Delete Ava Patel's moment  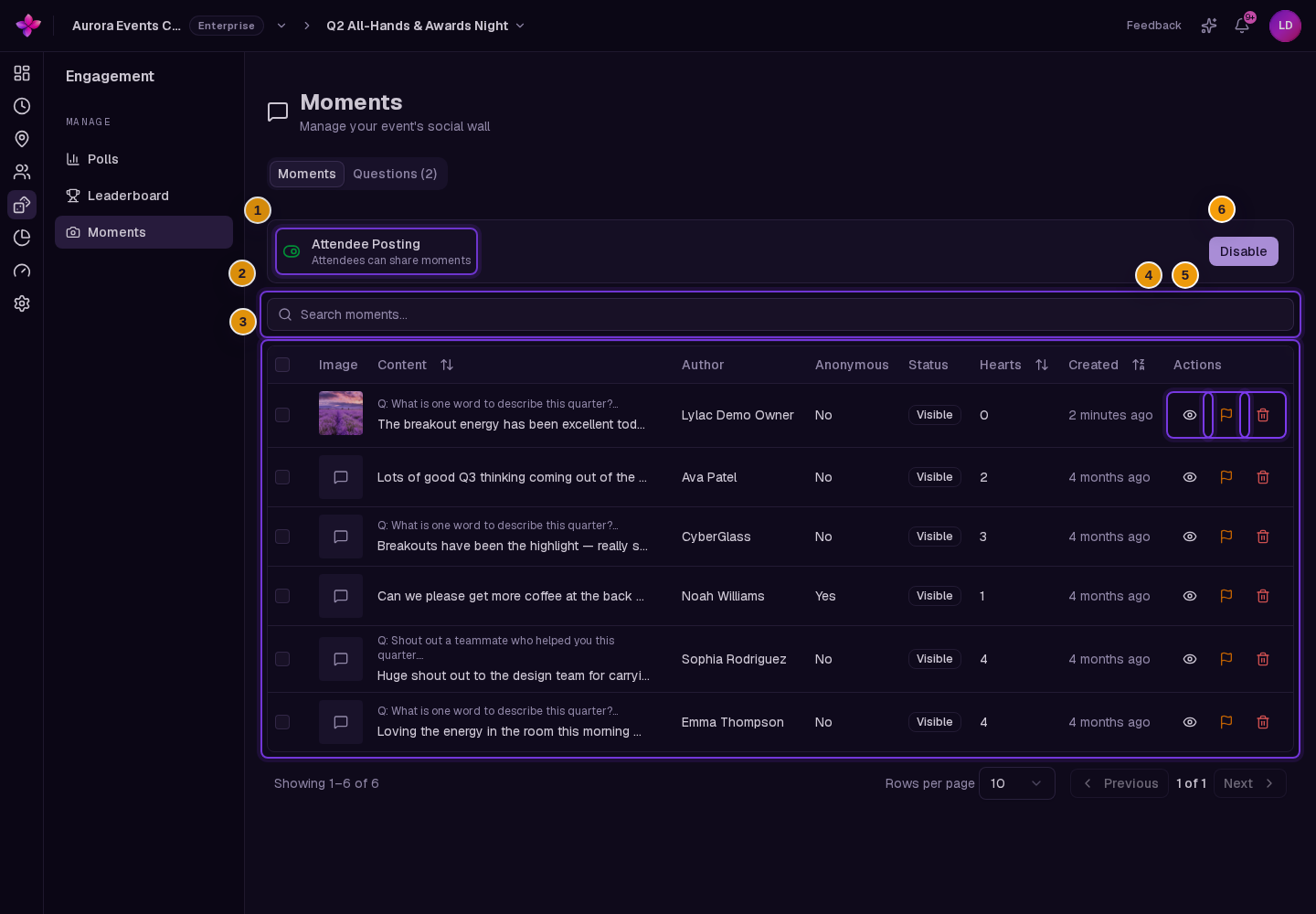pos(1263,477)
